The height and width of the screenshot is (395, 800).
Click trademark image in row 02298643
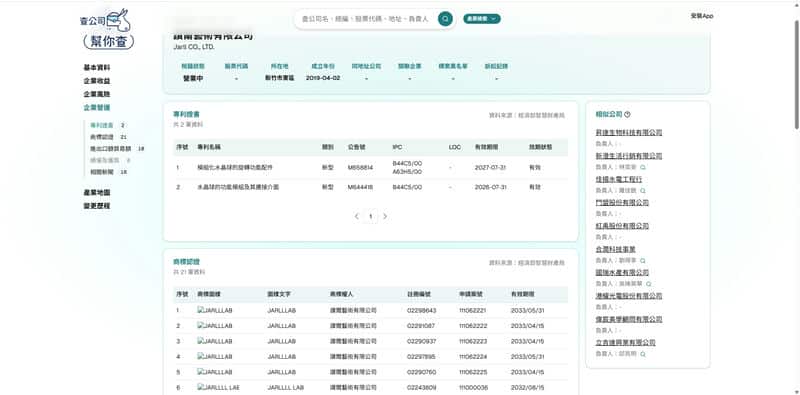tap(215, 310)
